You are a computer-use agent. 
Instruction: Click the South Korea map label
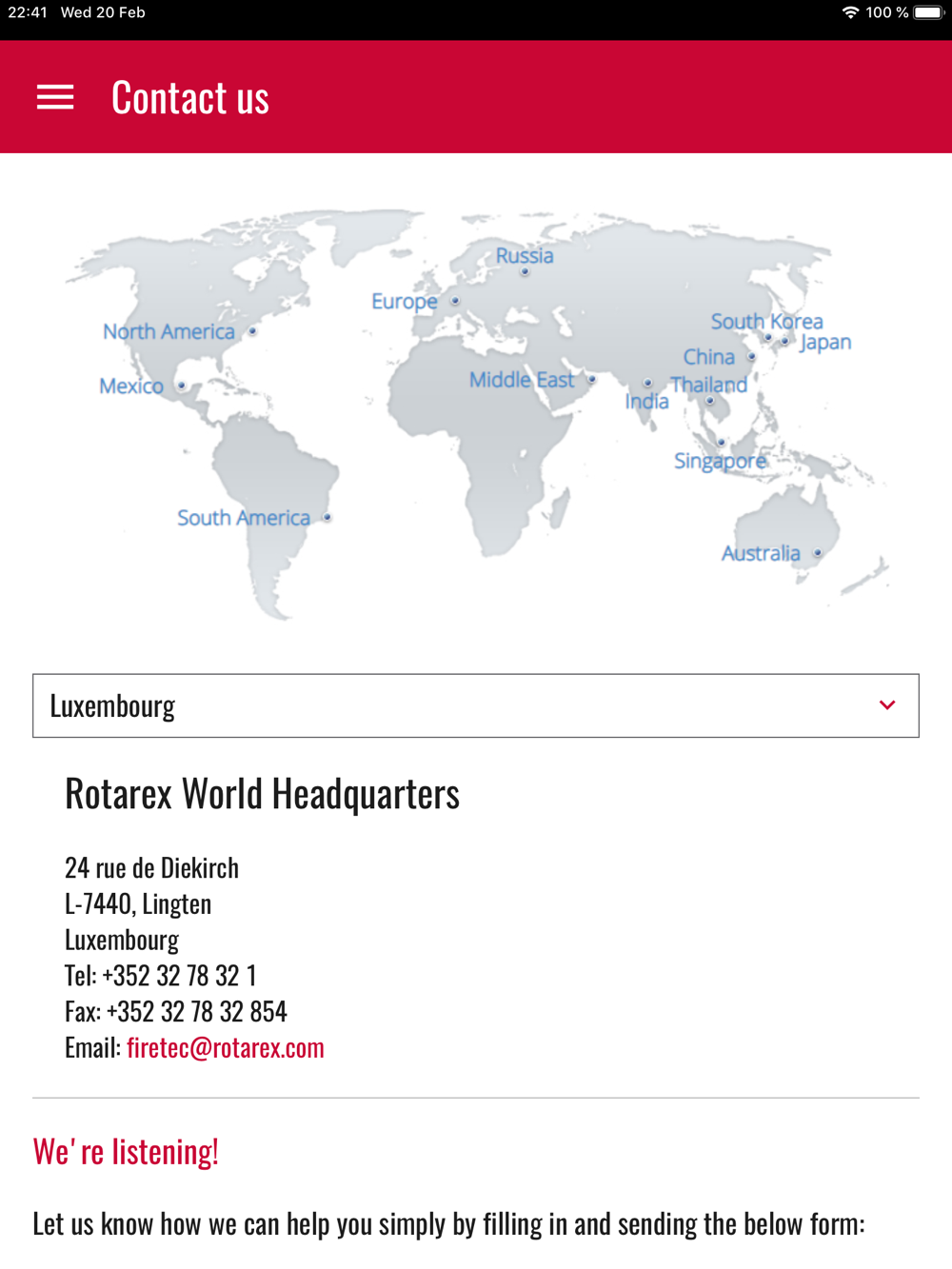click(766, 321)
